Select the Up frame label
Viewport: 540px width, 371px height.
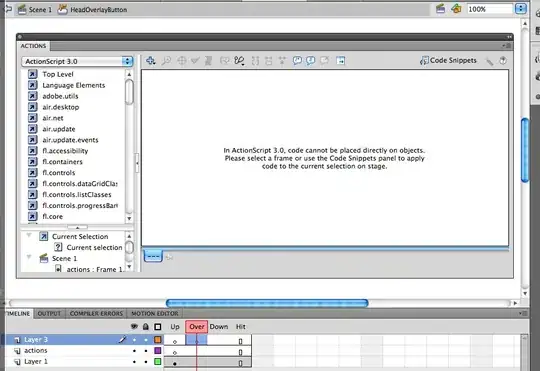175,327
